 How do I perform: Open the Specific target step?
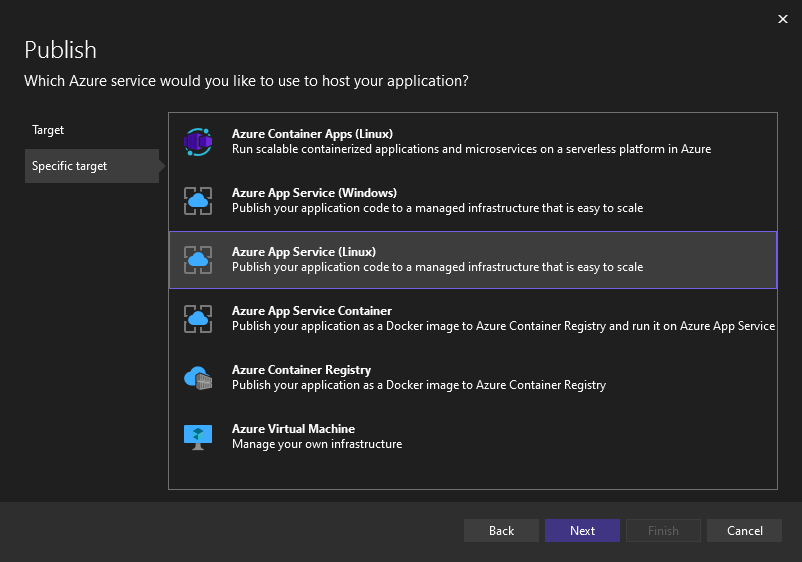click(69, 166)
